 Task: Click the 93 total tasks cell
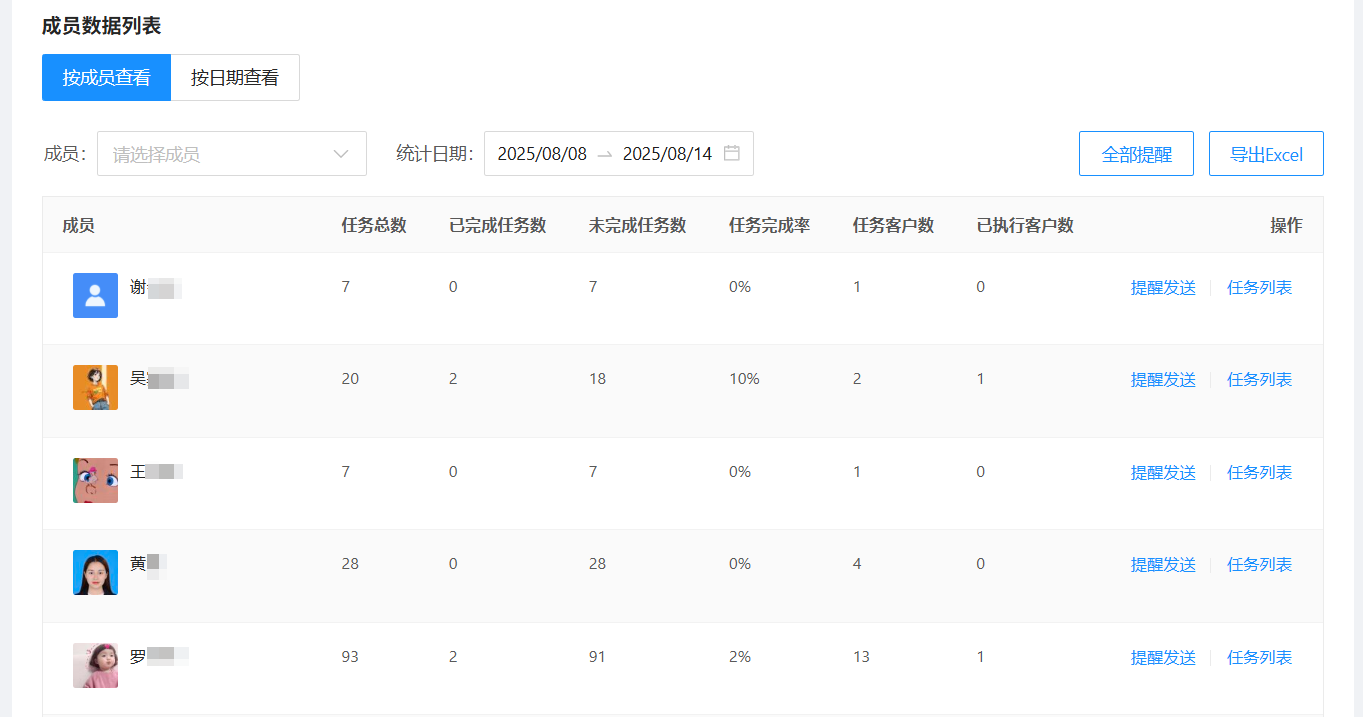(350, 657)
